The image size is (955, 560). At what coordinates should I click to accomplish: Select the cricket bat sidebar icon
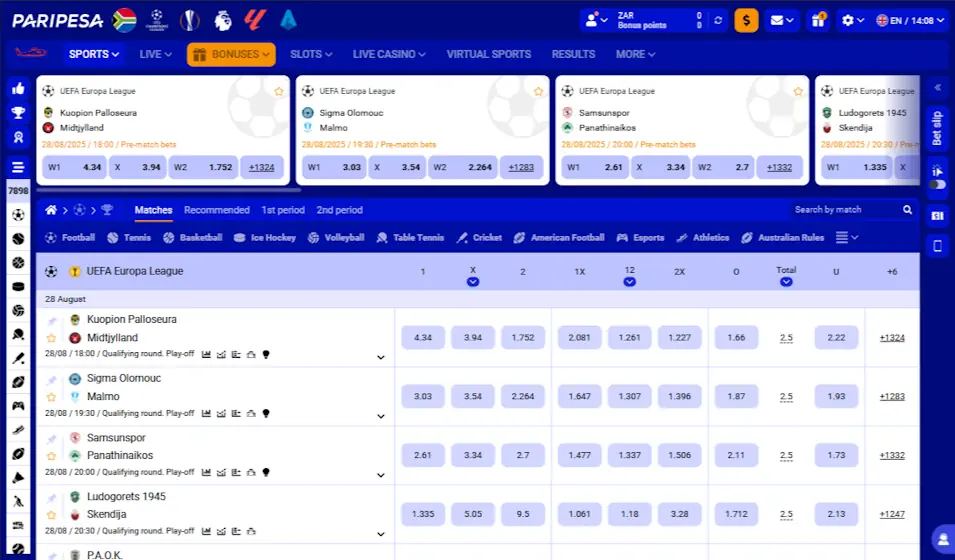click(18, 358)
